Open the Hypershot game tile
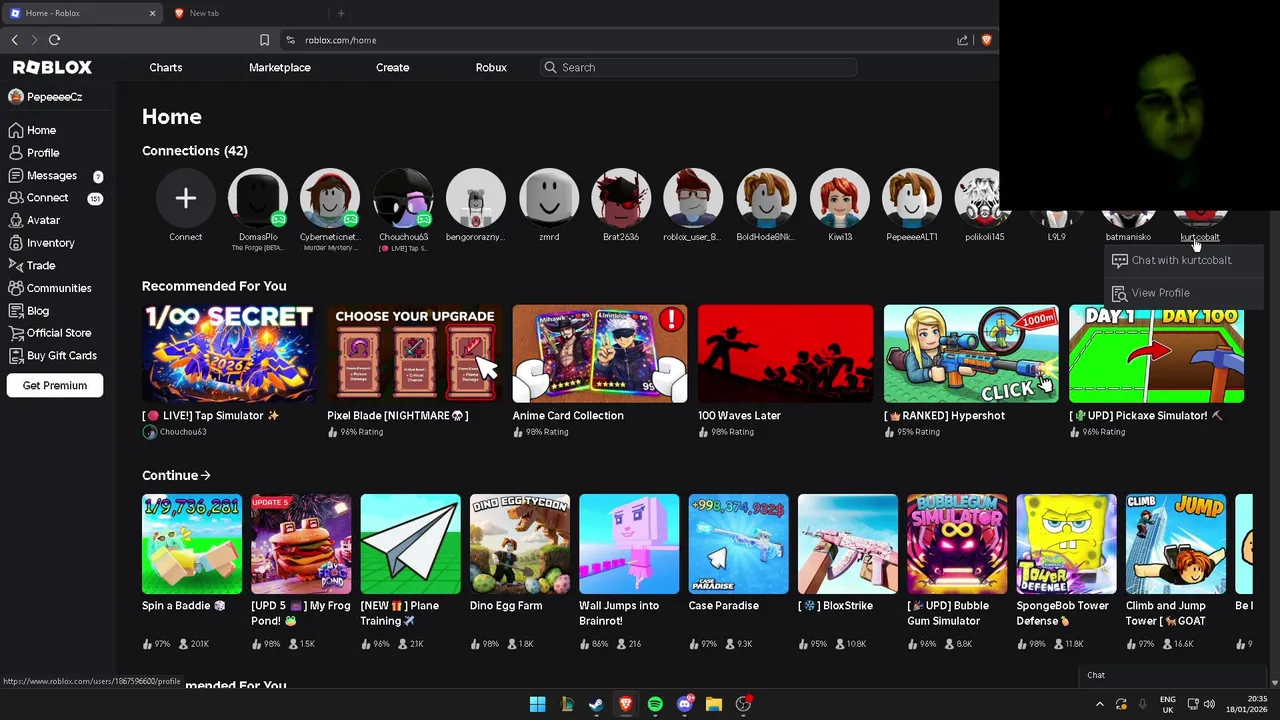Viewport: 1280px width, 720px height. click(971, 354)
